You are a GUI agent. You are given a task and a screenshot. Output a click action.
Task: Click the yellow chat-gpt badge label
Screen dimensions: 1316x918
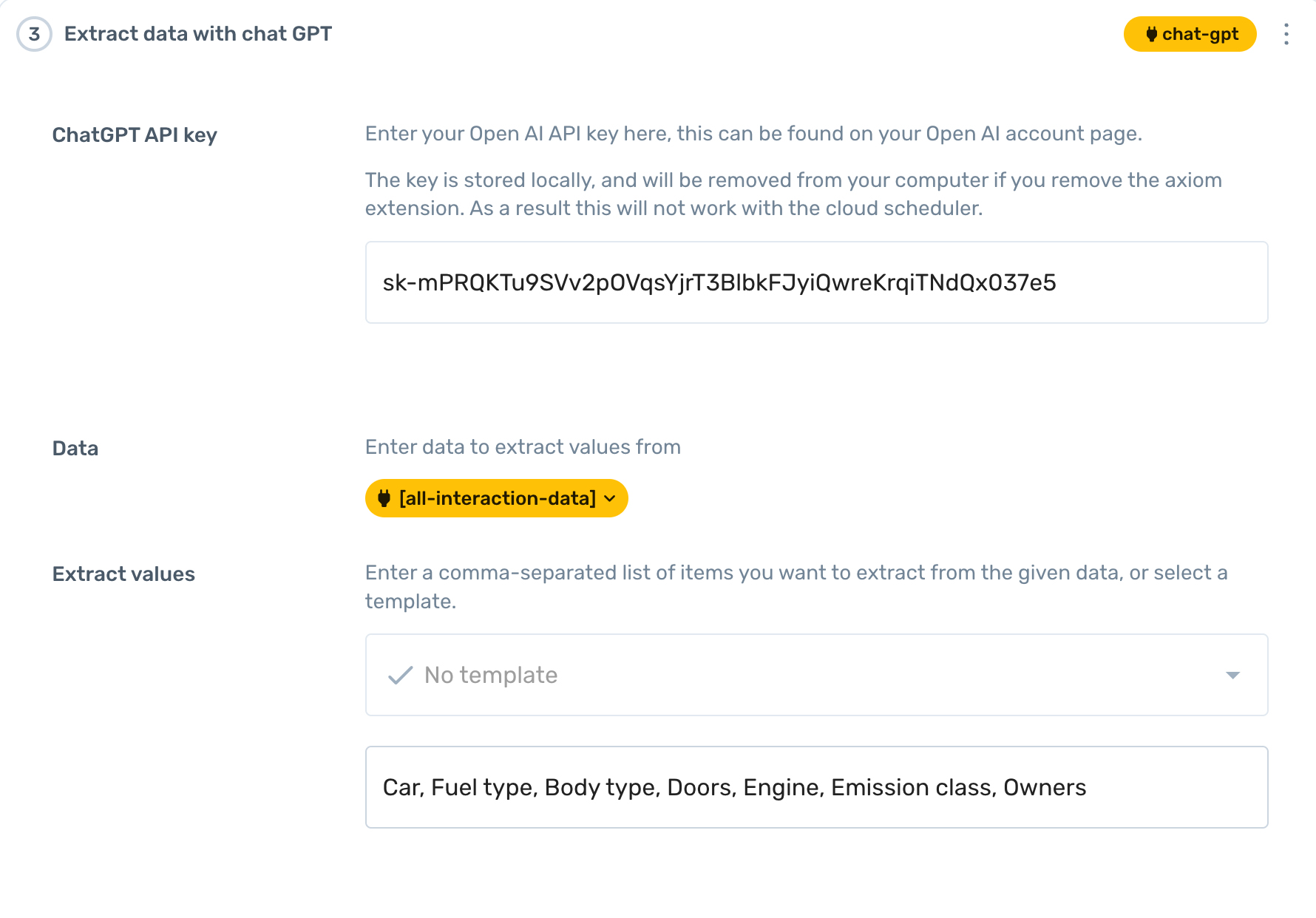1200,34
